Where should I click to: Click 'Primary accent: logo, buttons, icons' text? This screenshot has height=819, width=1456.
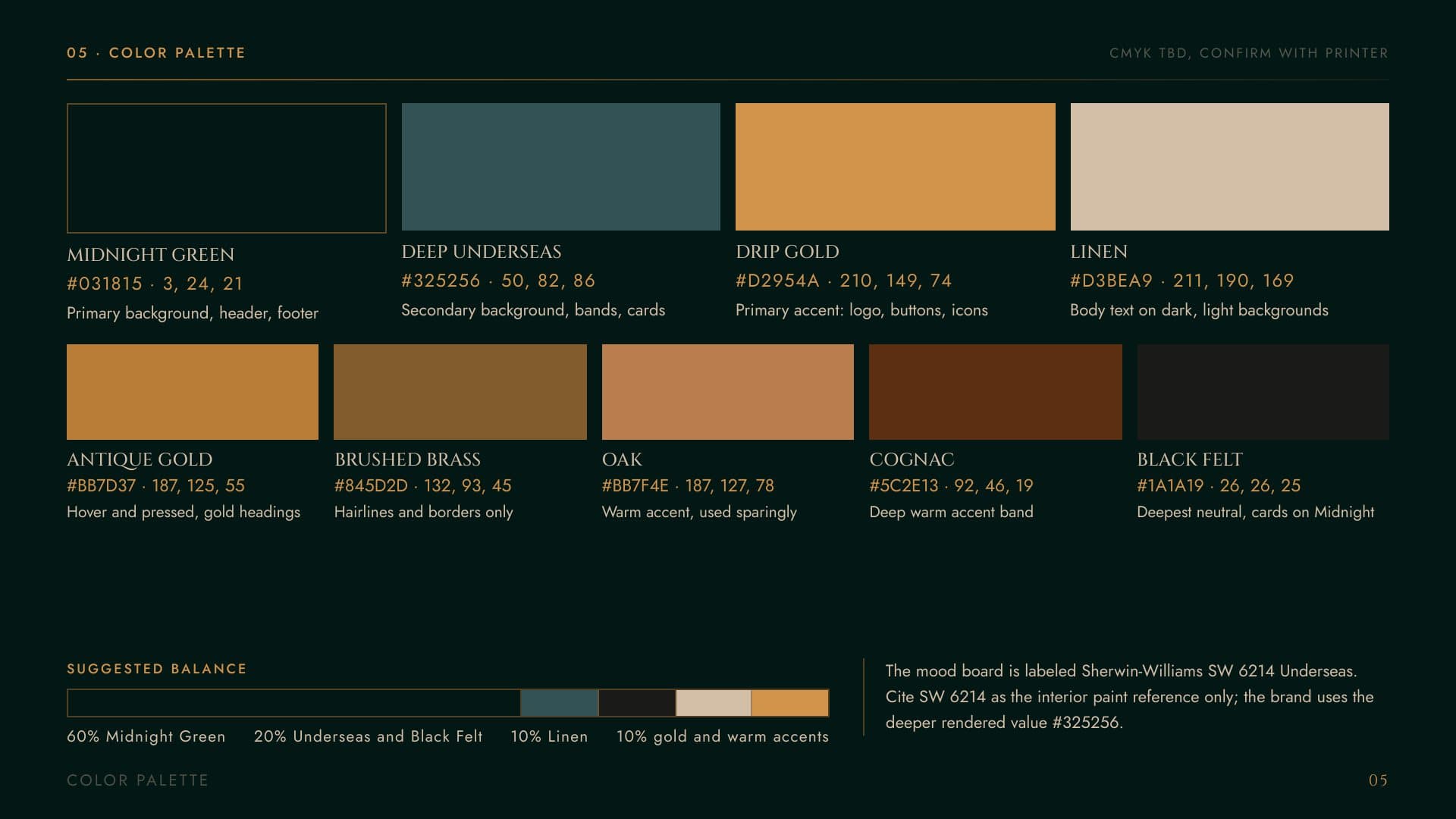[861, 310]
